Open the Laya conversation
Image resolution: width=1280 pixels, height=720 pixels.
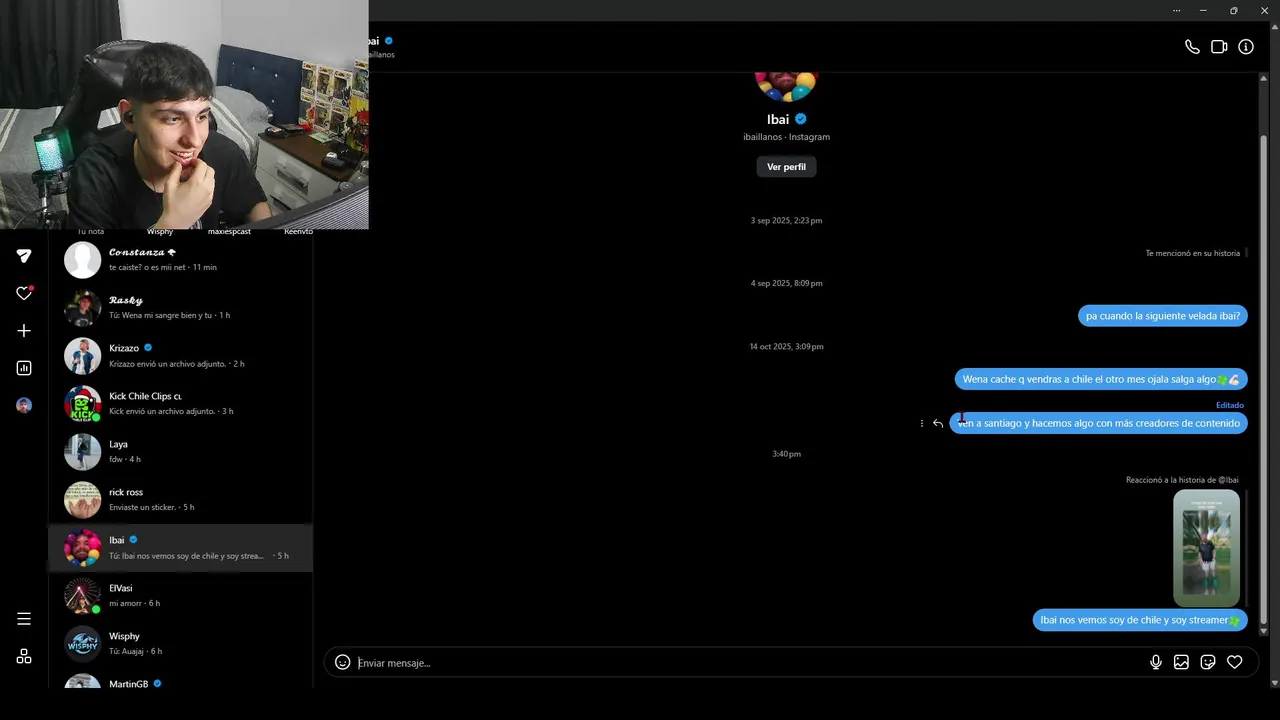tap(180, 452)
